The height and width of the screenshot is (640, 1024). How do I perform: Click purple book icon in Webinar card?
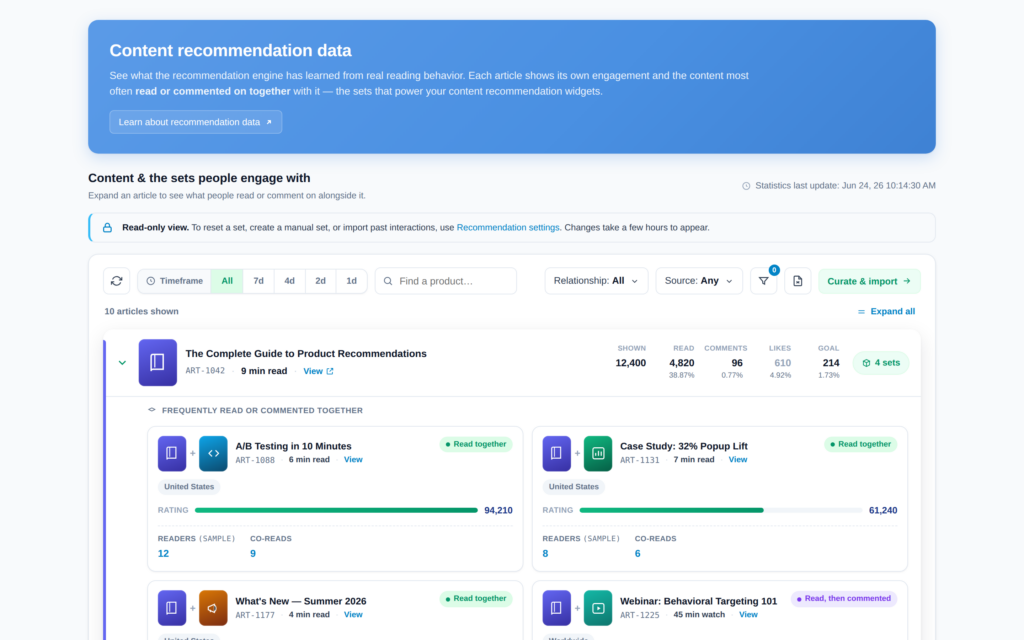click(x=556, y=608)
